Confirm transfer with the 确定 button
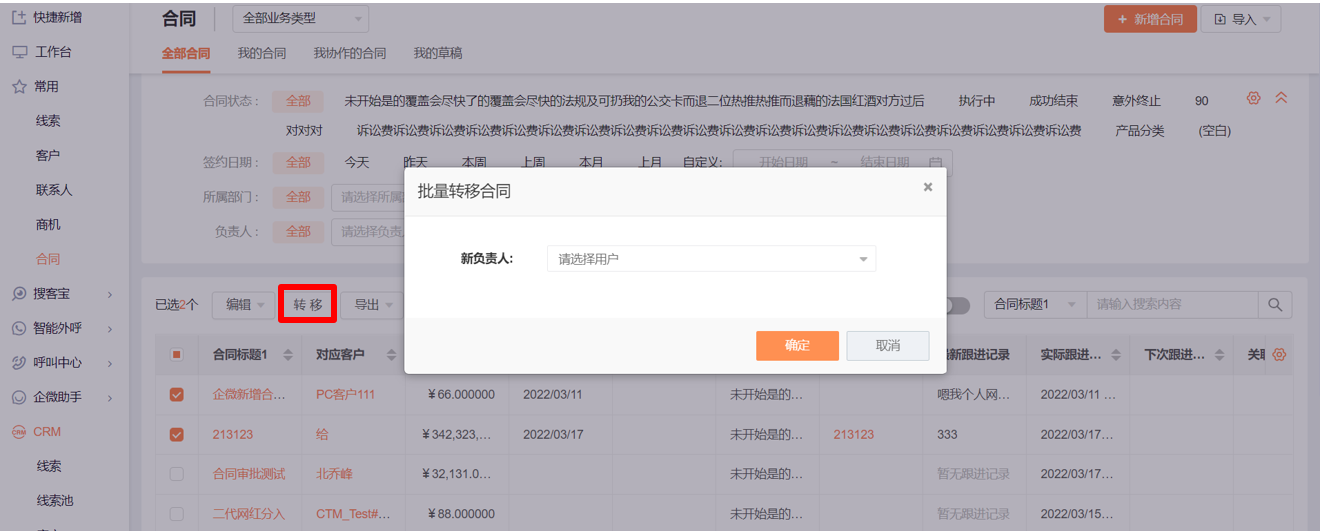This screenshot has height=531, width=1320. 797,345
